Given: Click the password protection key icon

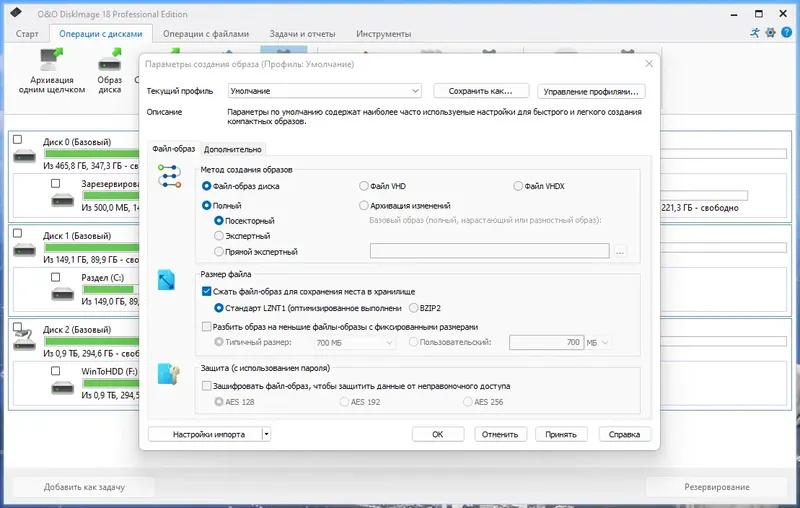Looking at the screenshot, I should coord(168,374).
